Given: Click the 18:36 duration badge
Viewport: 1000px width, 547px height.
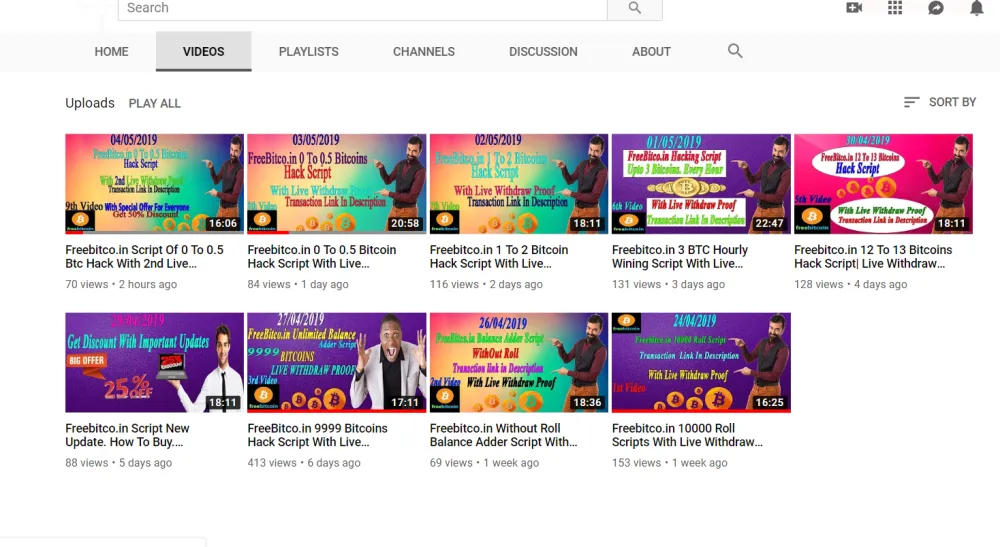Looking at the screenshot, I should pos(587,402).
